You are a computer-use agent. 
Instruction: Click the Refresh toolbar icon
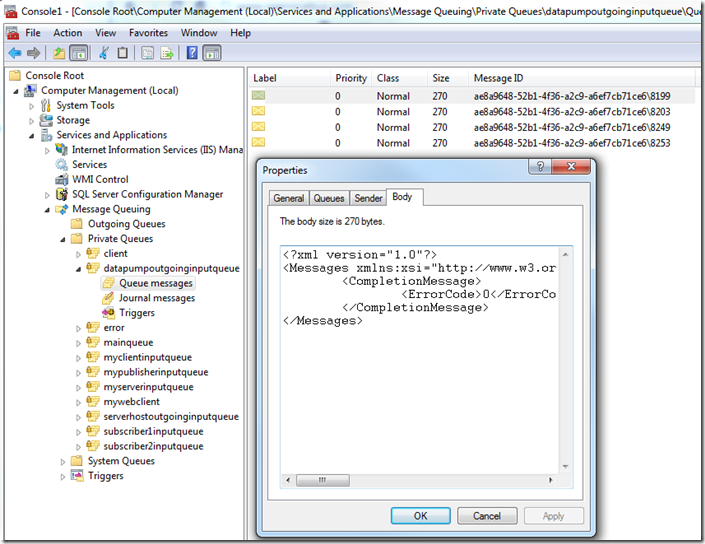tap(147, 53)
